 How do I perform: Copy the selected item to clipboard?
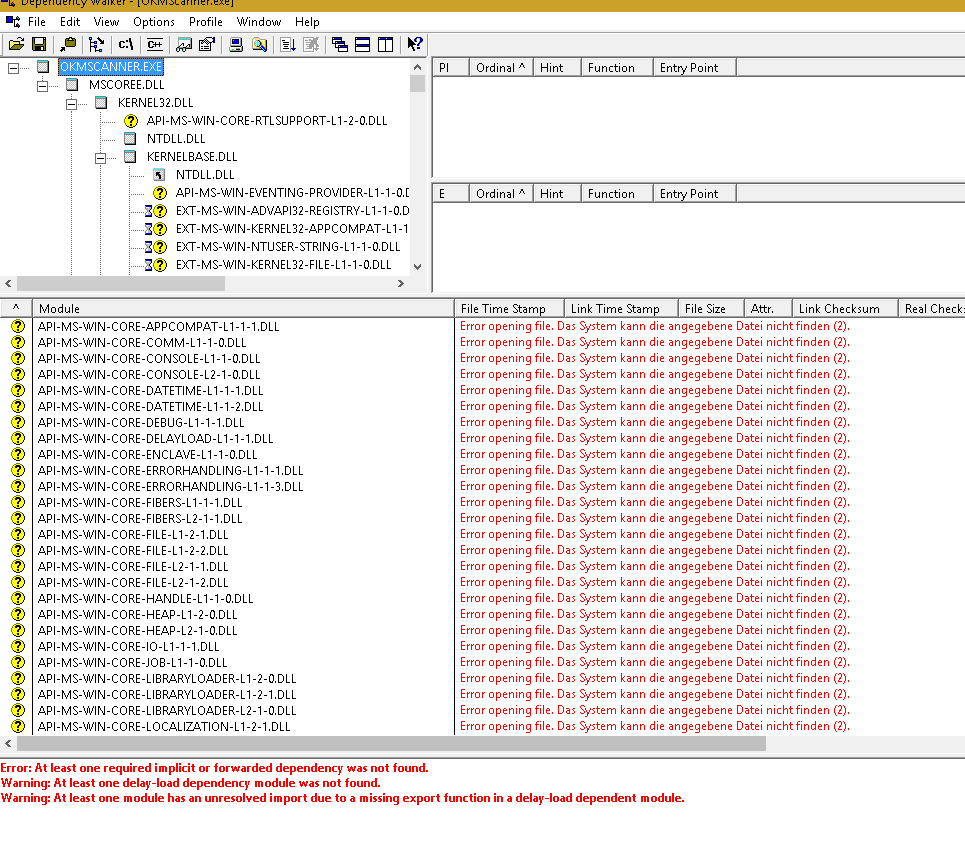(x=69, y=44)
